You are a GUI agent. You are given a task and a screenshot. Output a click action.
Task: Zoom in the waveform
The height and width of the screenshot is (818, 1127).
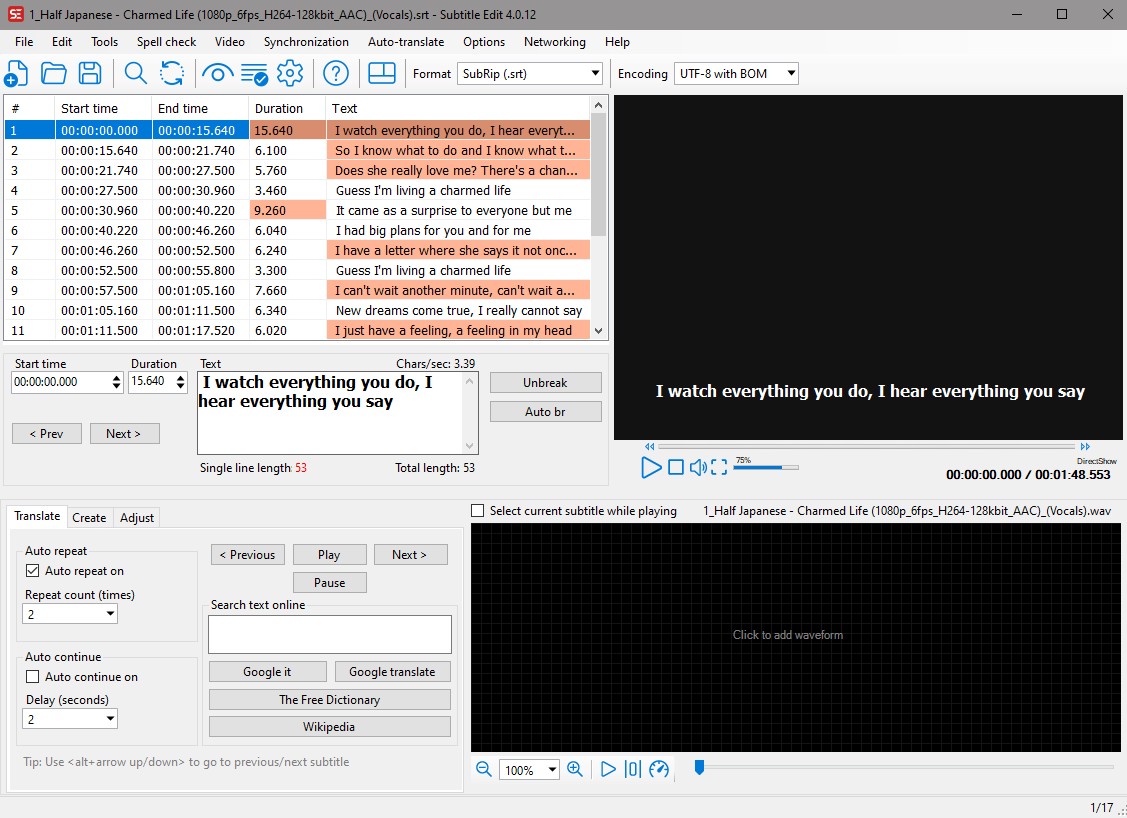pos(575,769)
